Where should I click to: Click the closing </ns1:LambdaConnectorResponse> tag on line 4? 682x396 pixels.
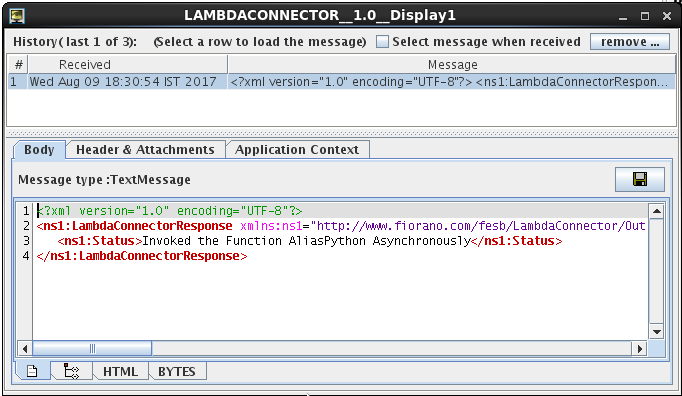(142, 256)
